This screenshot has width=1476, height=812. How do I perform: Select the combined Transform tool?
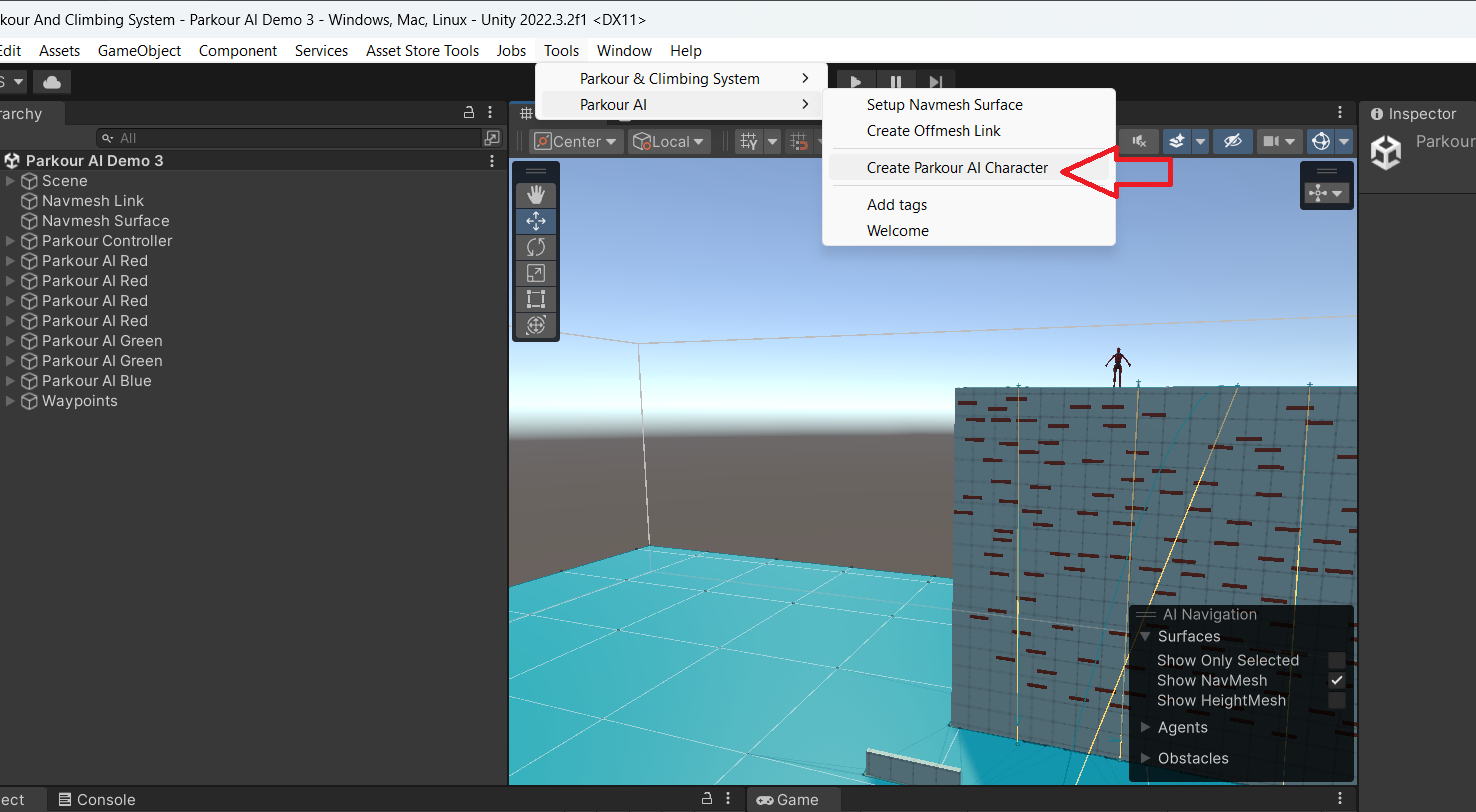536,325
